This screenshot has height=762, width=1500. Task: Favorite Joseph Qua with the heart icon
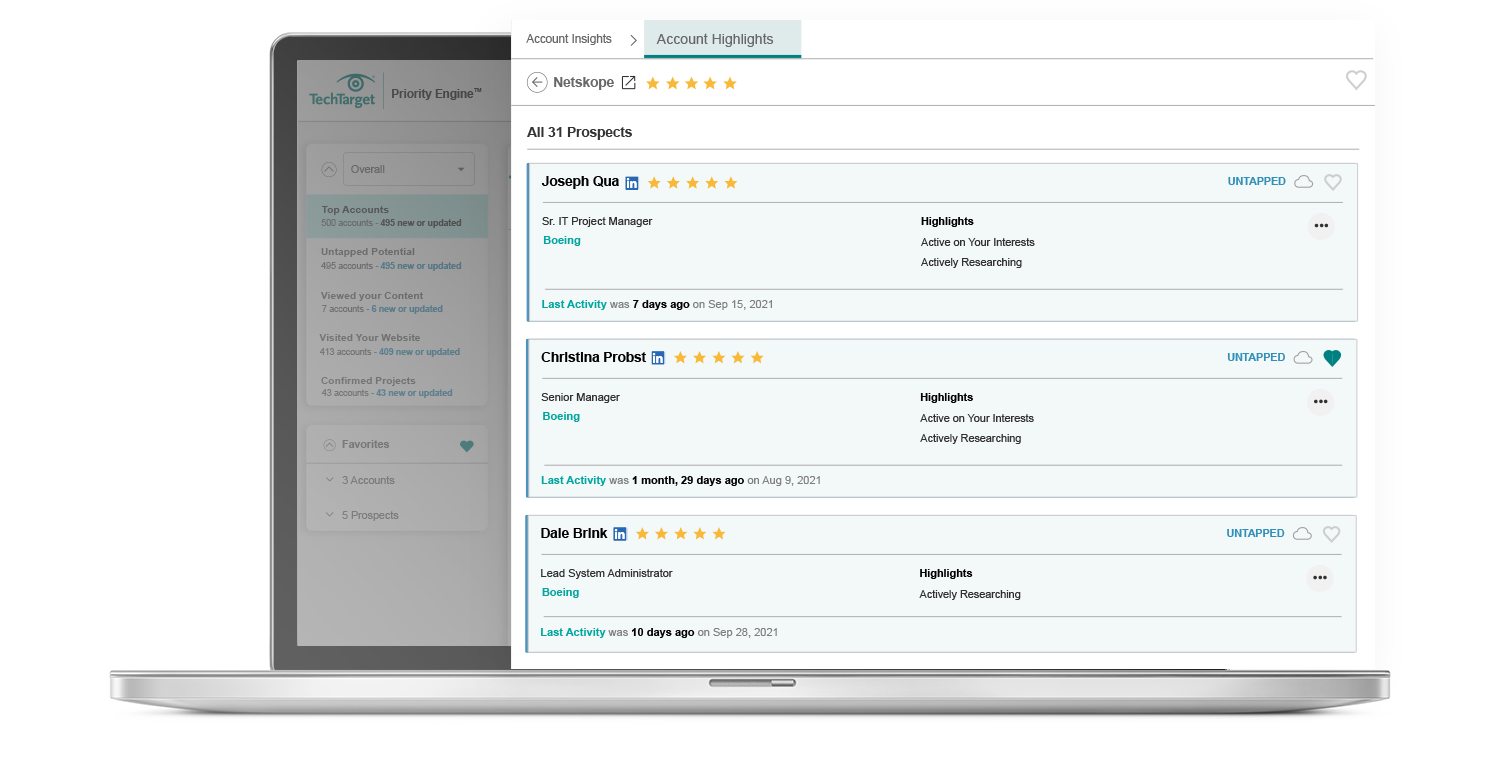tap(1332, 182)
